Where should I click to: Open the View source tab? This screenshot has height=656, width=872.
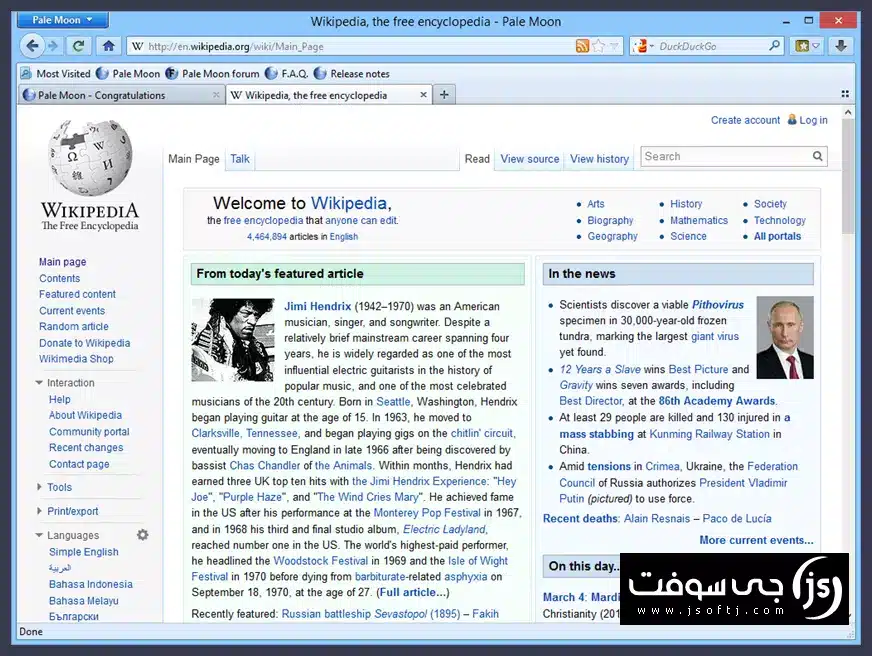[529, 159]
